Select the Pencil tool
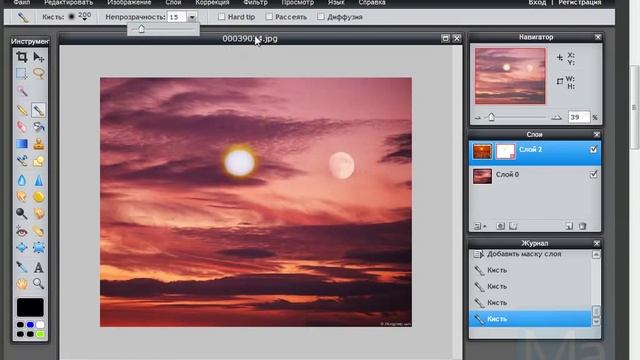The image size is (640, 360). click(x=22, y=110)
